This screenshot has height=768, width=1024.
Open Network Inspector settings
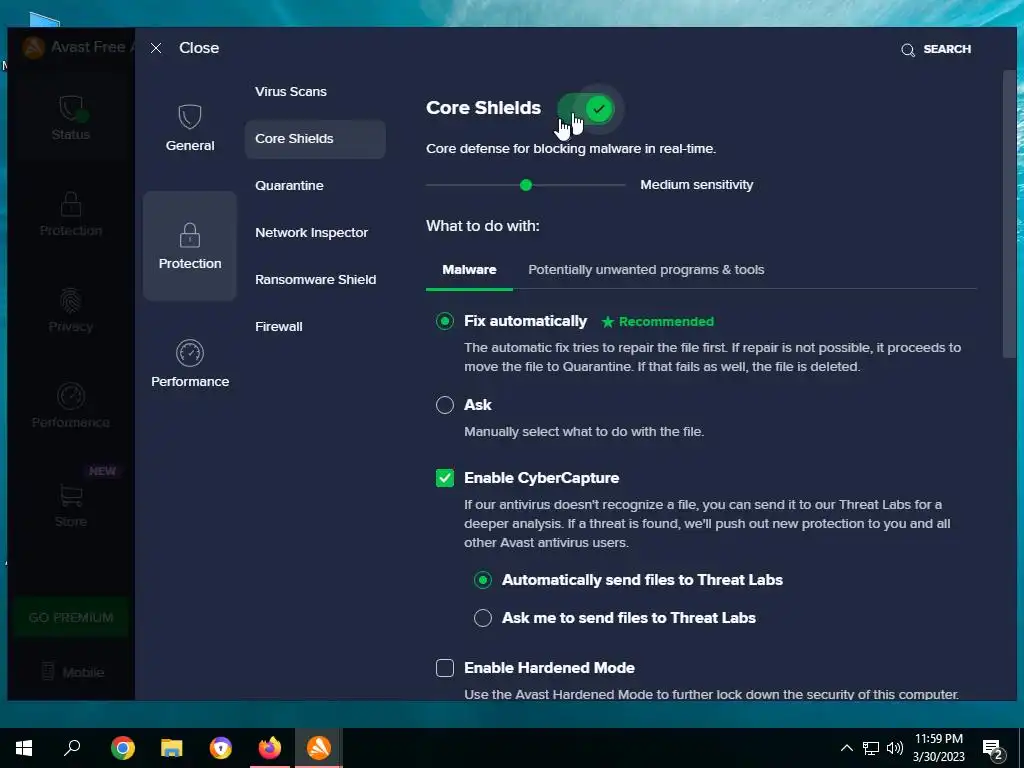[315, 232]
